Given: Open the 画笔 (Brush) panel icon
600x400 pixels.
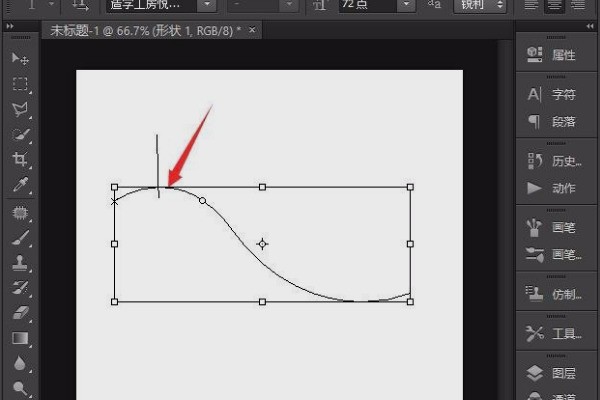Looking at the screenshot, I should 534,227.
